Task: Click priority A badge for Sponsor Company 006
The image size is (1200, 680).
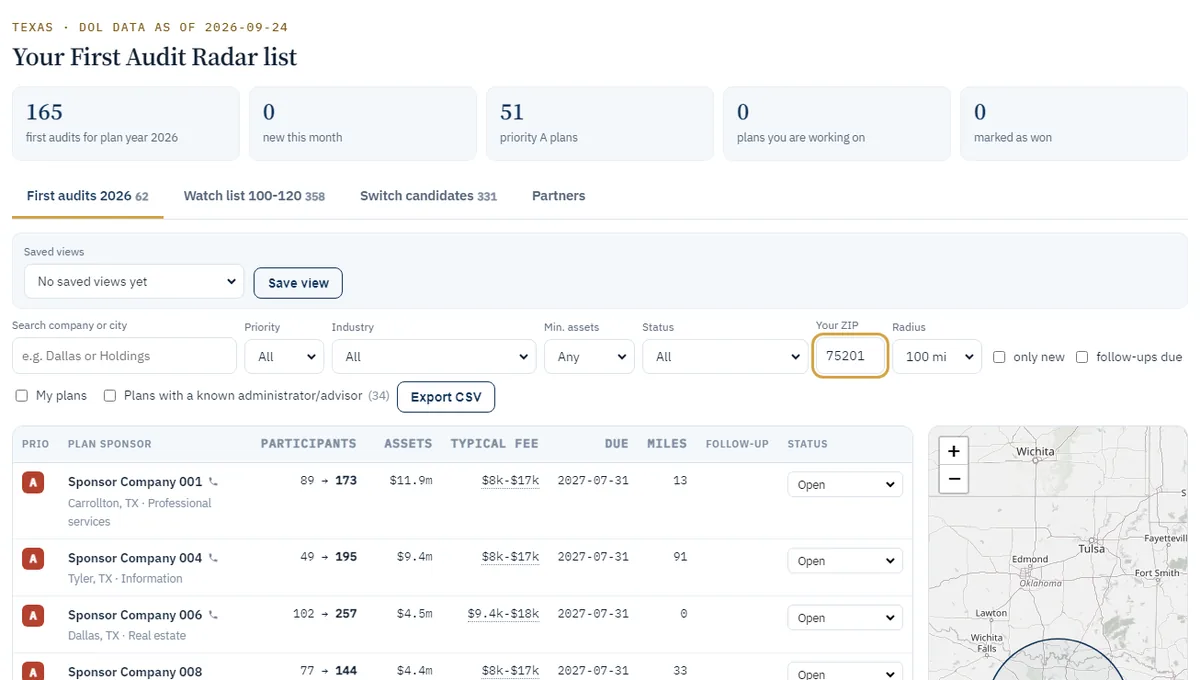Action: pyautogui.click(x=33, y=616)
